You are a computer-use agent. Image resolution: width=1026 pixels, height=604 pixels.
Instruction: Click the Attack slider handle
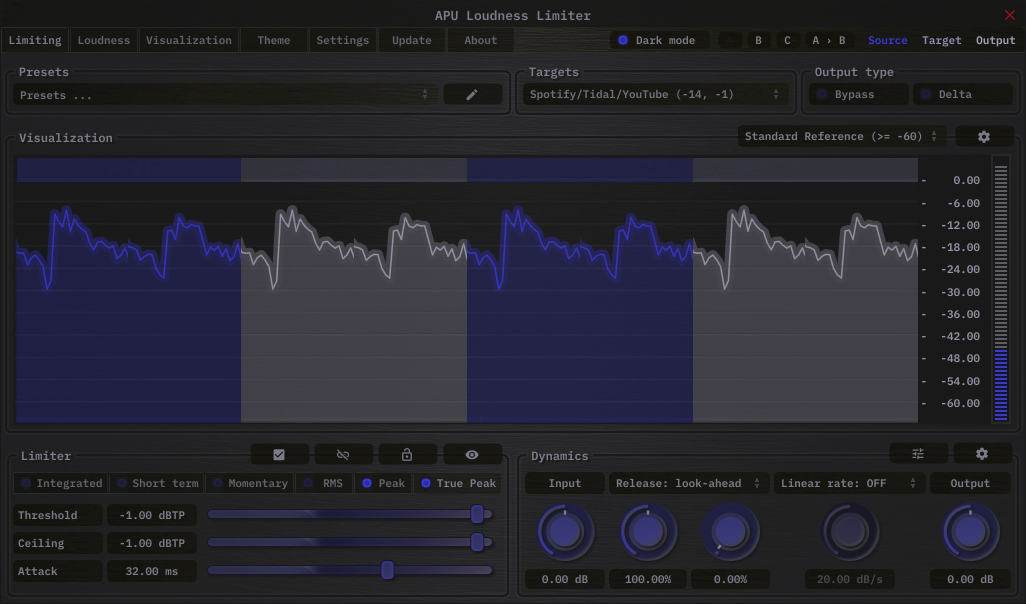click(x=387, y=570)
